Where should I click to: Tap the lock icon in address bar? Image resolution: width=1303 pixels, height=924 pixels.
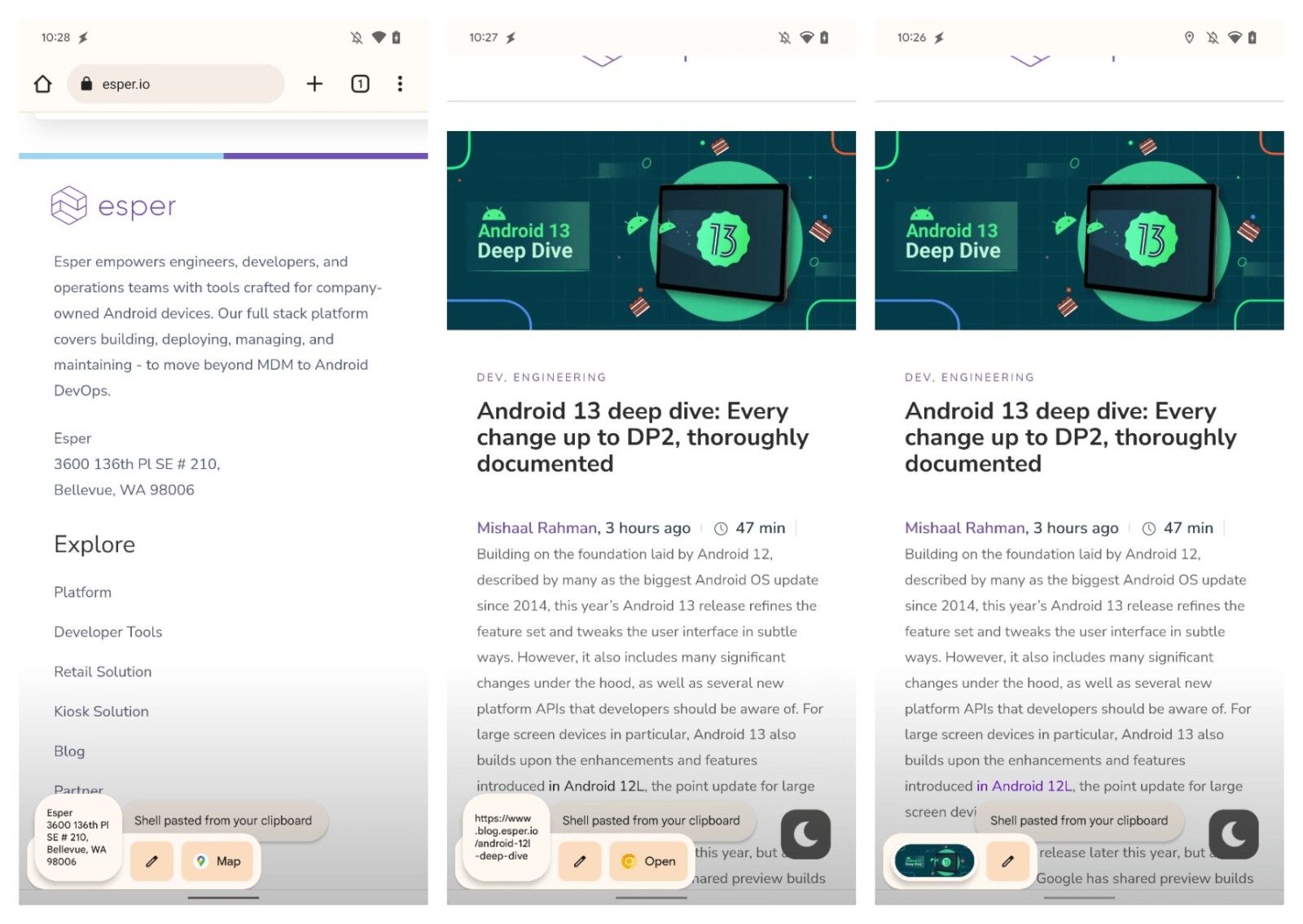(86, 84)
